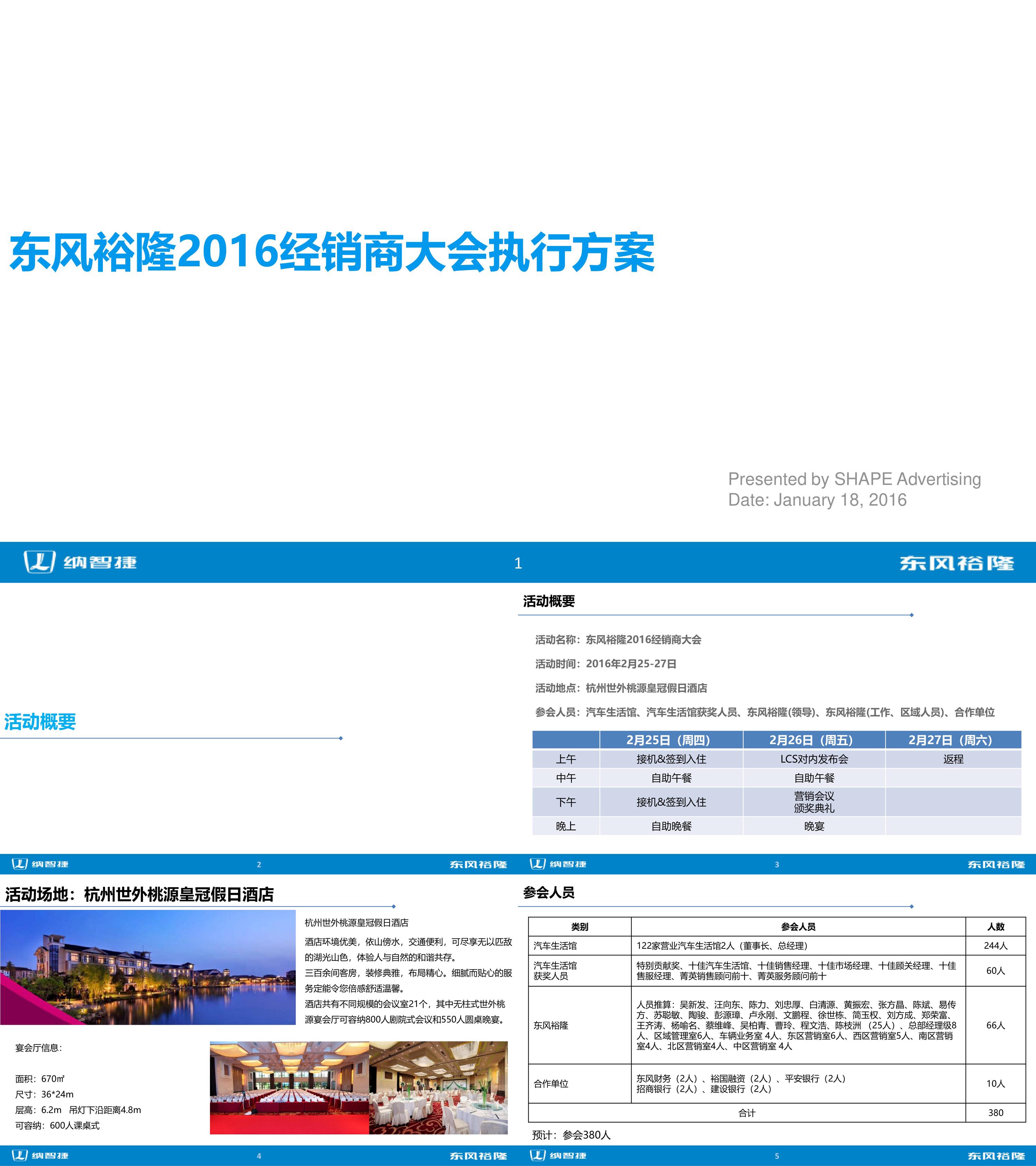Click the 晚宴 cell

(x=814, y=825)
